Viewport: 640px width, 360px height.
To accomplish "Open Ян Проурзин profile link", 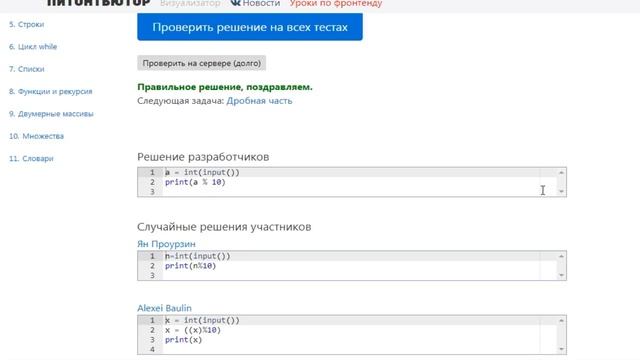I will [166, 244].
